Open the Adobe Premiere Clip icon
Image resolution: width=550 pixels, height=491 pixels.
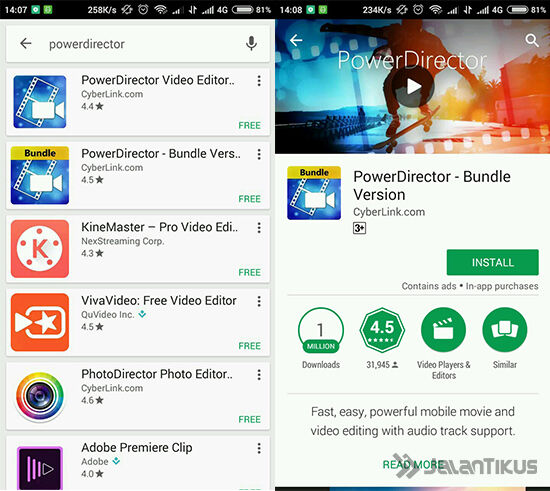(40, 468)
